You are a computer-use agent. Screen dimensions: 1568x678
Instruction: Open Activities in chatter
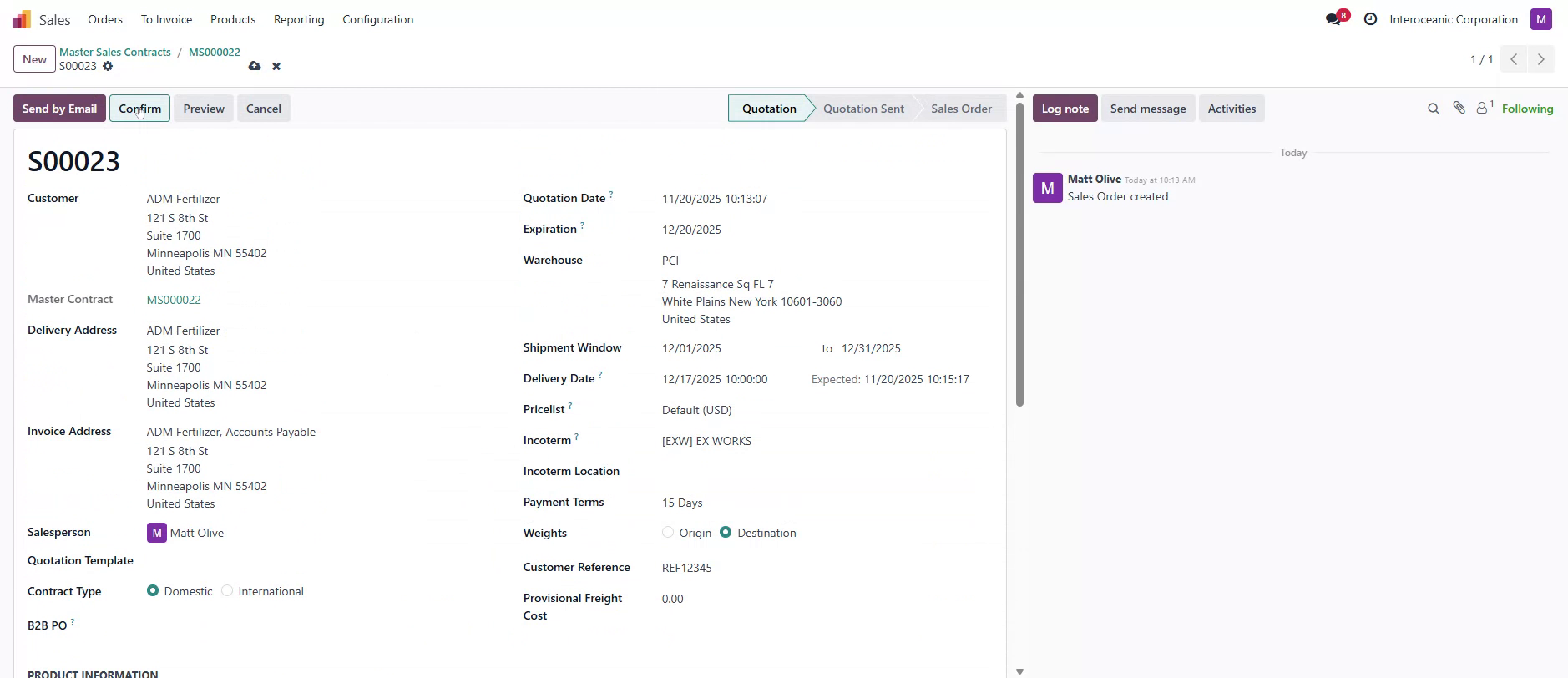point(1232,109)
